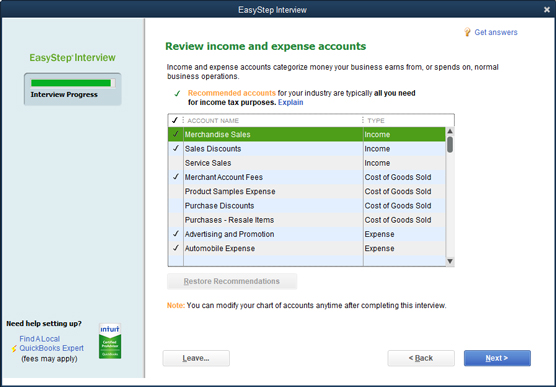The width and height of the screenshot is (556, 387).
Task: Select the Automobile Expense account name
Action: coord(219,248)
